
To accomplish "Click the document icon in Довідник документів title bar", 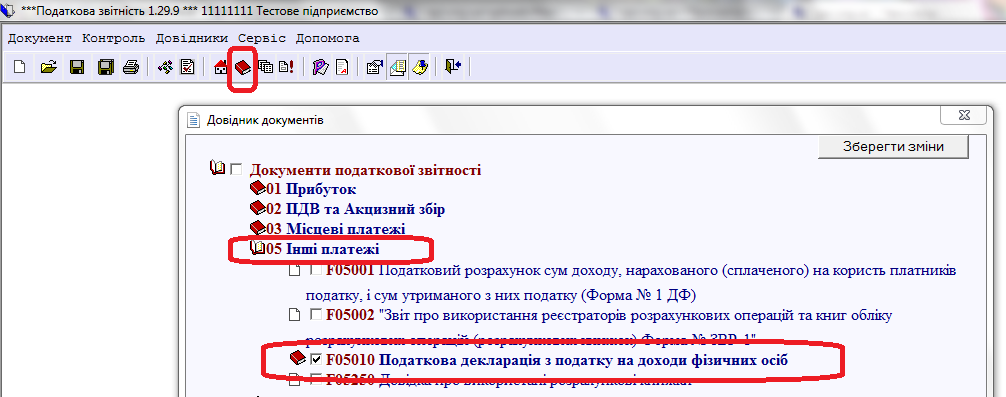I will 193,120.
